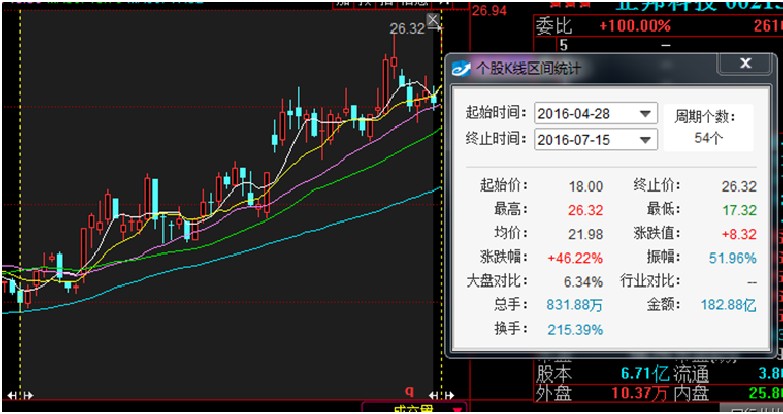
Task: Open the start date (起始时间) dropdown
Action: tap(645, 113)
